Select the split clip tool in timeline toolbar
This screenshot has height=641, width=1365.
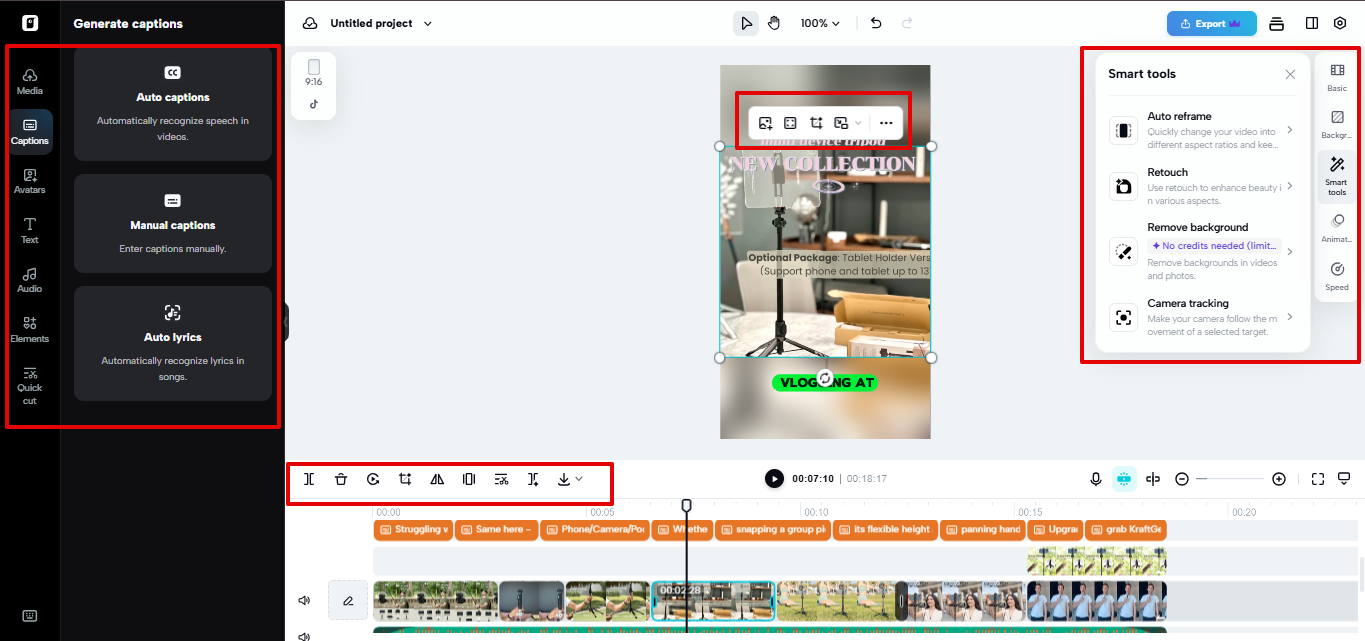(309, 478)
